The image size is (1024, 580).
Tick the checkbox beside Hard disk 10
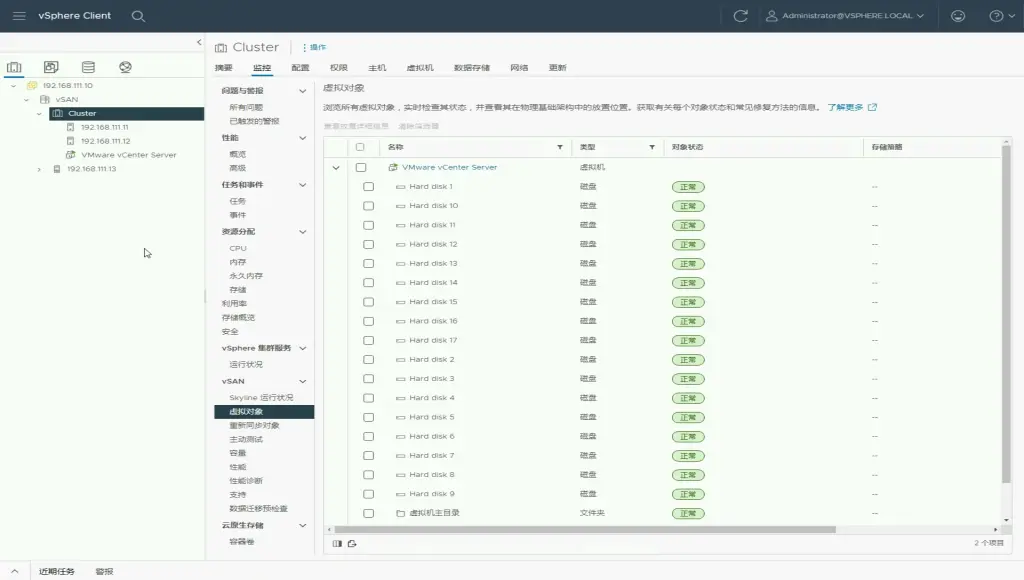[368, 206]
